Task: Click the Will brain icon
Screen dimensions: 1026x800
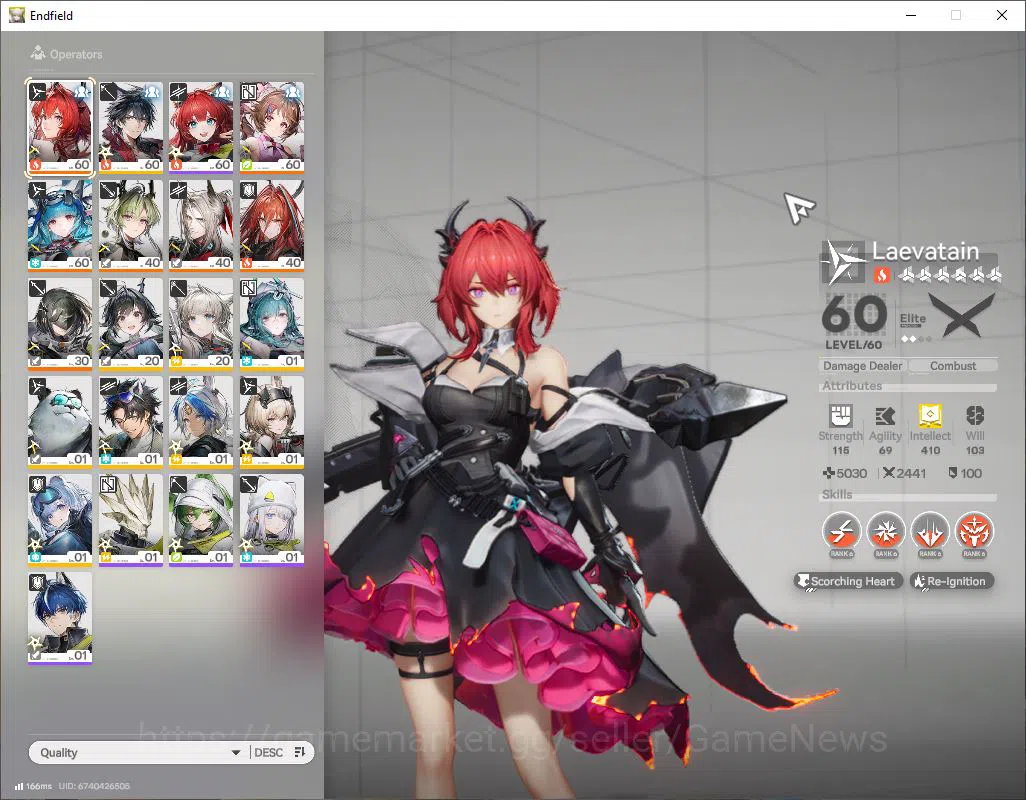Action: coord(975,416)
